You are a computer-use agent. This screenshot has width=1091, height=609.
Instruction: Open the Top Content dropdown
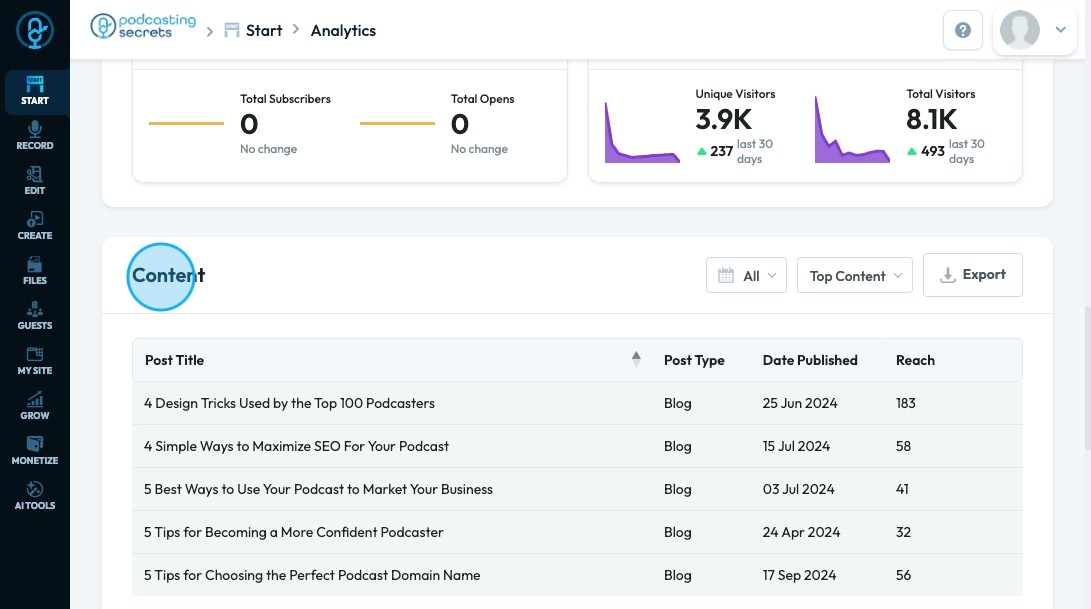coord(854,276)
